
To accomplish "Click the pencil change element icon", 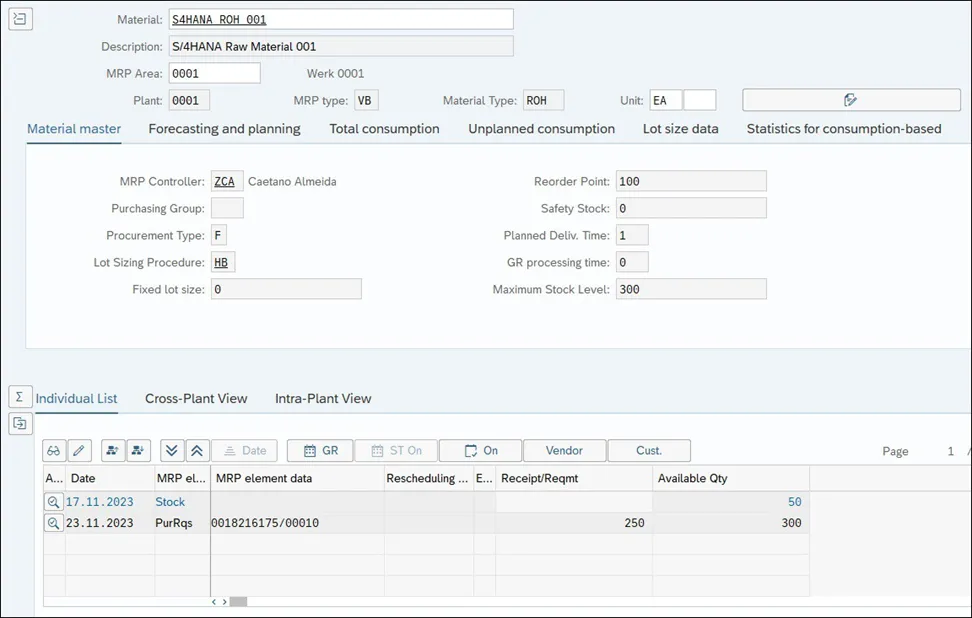I will tap(80, 451).
